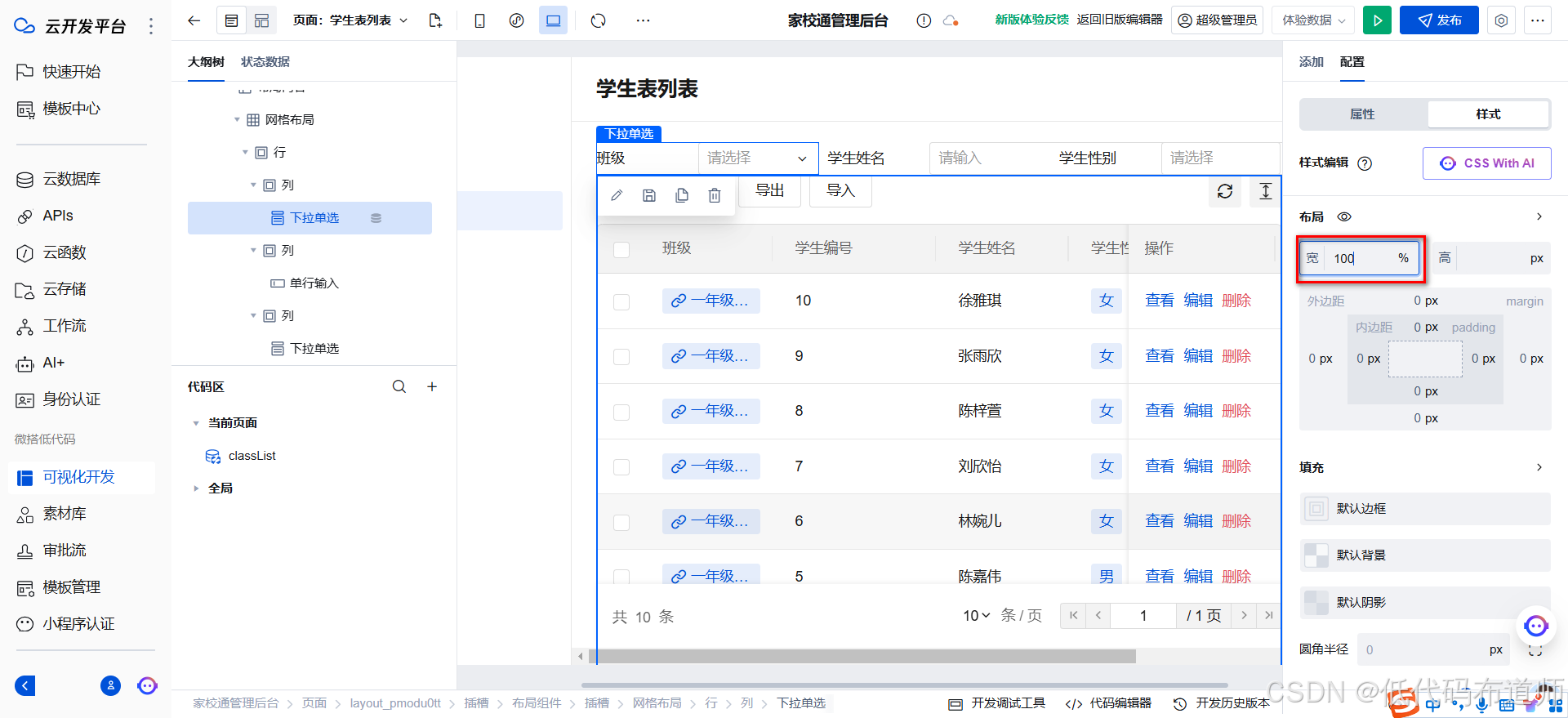Open the page selector 学生表列表 dropdown
Screen dimensions: 1568x718
[350, 20]
